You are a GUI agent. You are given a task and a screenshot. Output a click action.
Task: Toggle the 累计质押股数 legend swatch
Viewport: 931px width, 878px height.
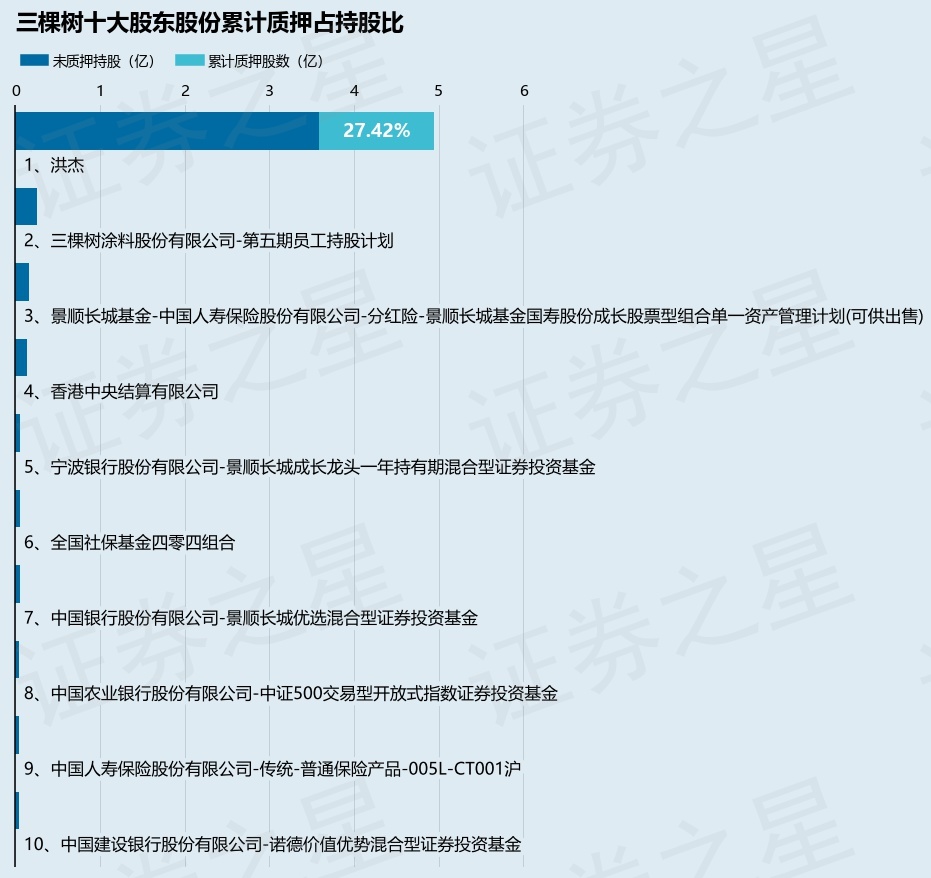pos(189,61)
